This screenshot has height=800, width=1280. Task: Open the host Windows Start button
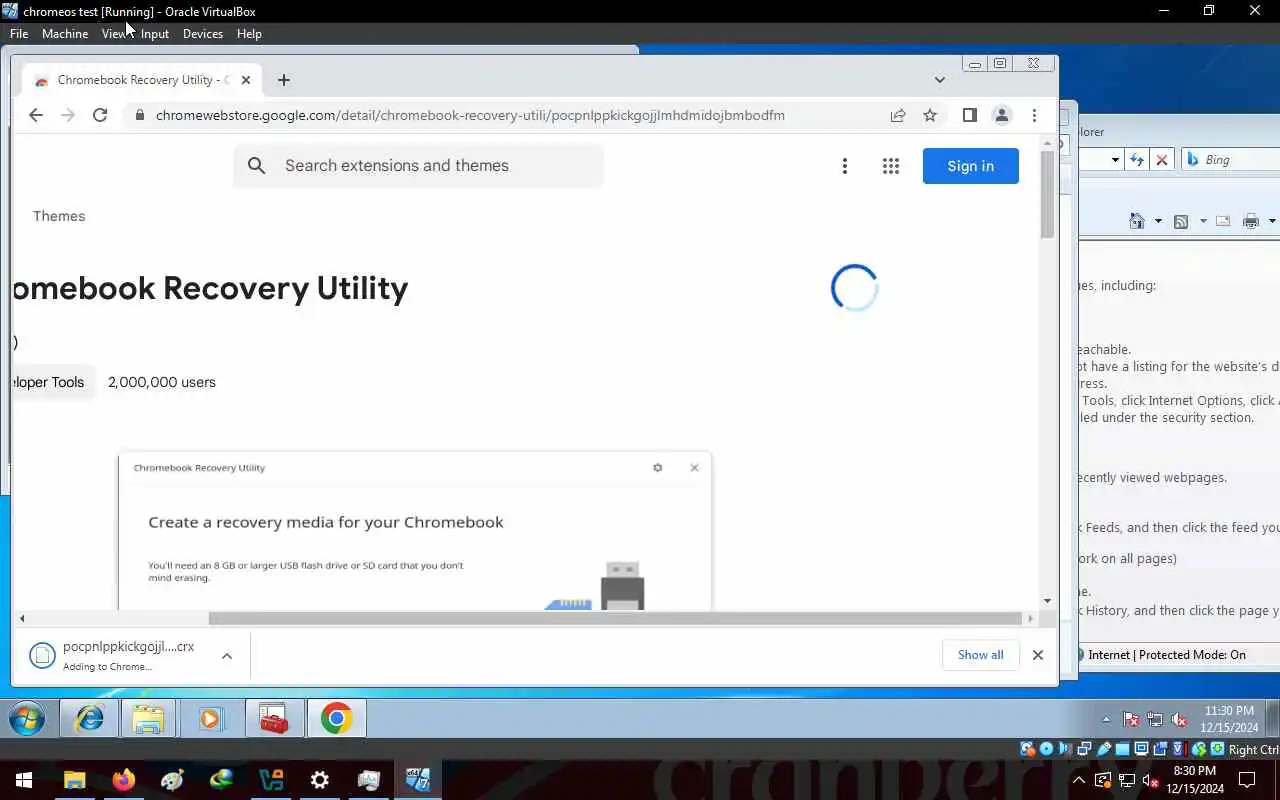(24, 780)
